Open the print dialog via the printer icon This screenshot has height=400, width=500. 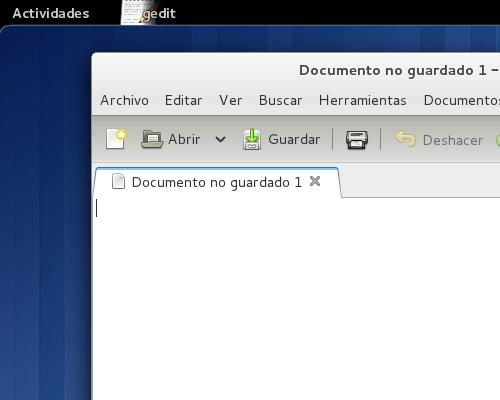pos(357,140)
